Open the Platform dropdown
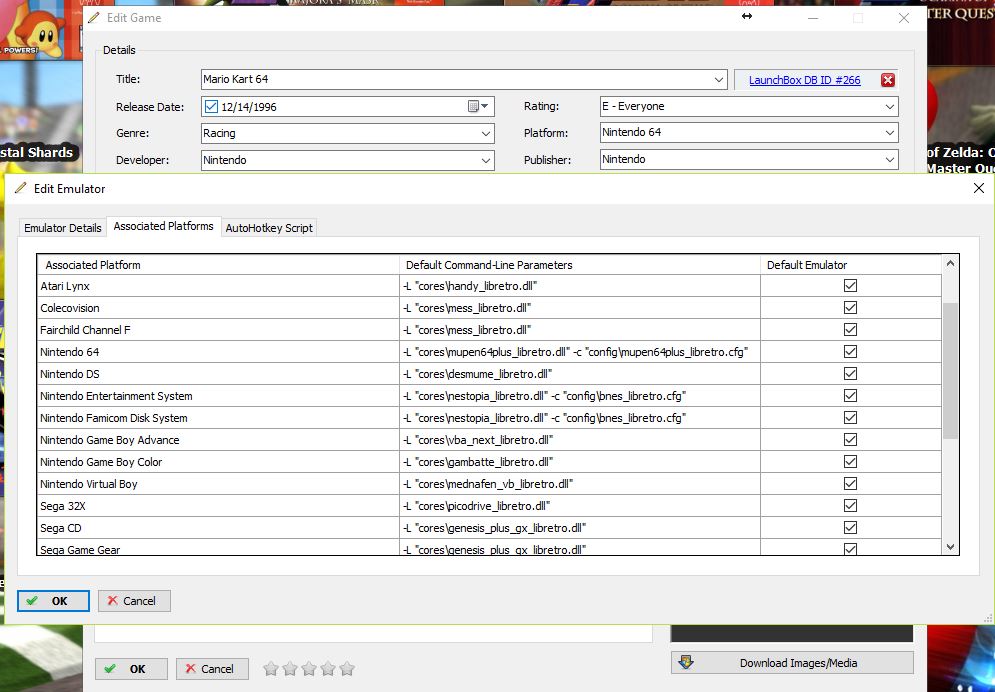The width and height of the screenshot is (995, 692). (890, 133)
